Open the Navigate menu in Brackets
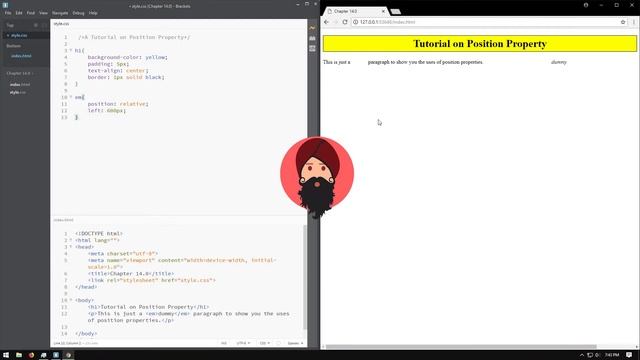Screen dimensions: 640x360 tap(60, 13)
